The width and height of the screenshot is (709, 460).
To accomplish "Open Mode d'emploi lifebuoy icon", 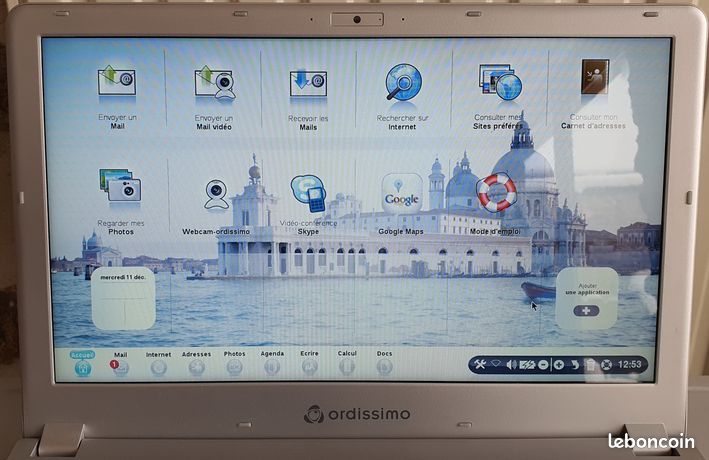I will tap(496, 192).
